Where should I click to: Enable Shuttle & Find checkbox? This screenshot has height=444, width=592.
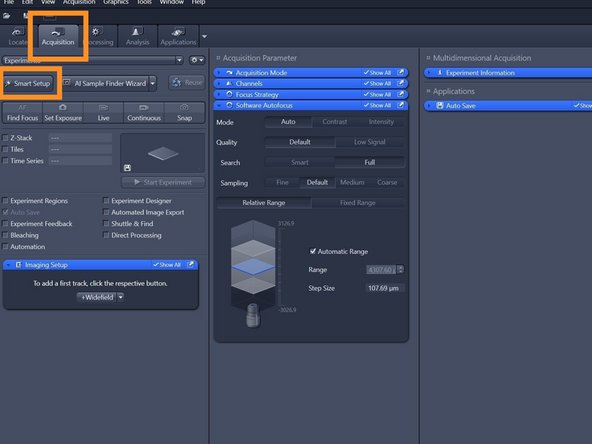coord(106,224)
